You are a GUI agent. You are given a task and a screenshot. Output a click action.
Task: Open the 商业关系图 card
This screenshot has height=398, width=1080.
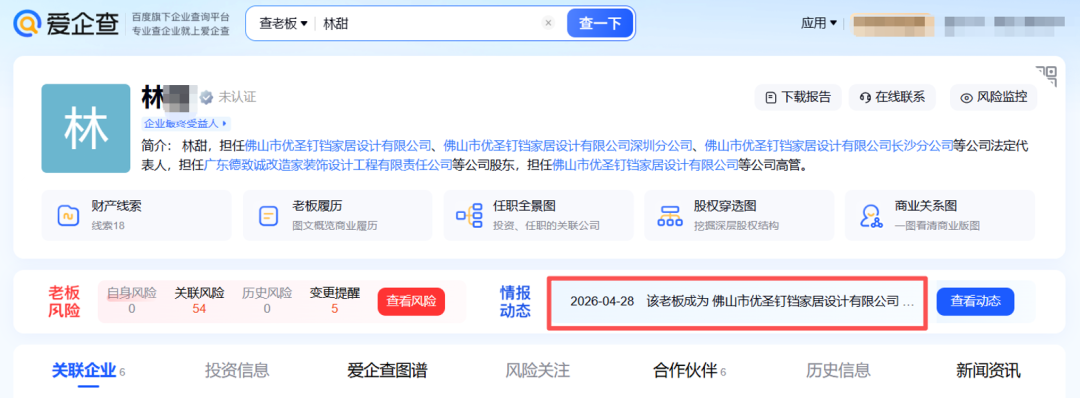coord(939,215)
